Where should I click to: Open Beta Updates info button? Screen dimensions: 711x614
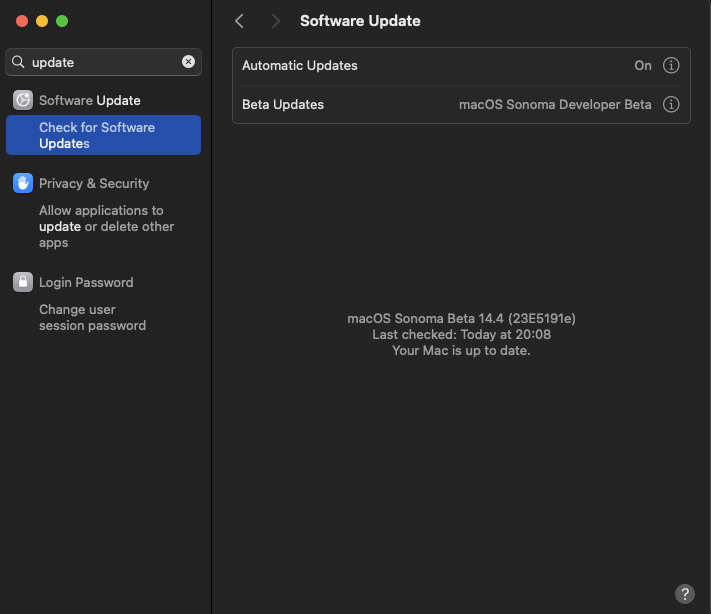click(671, 104)
